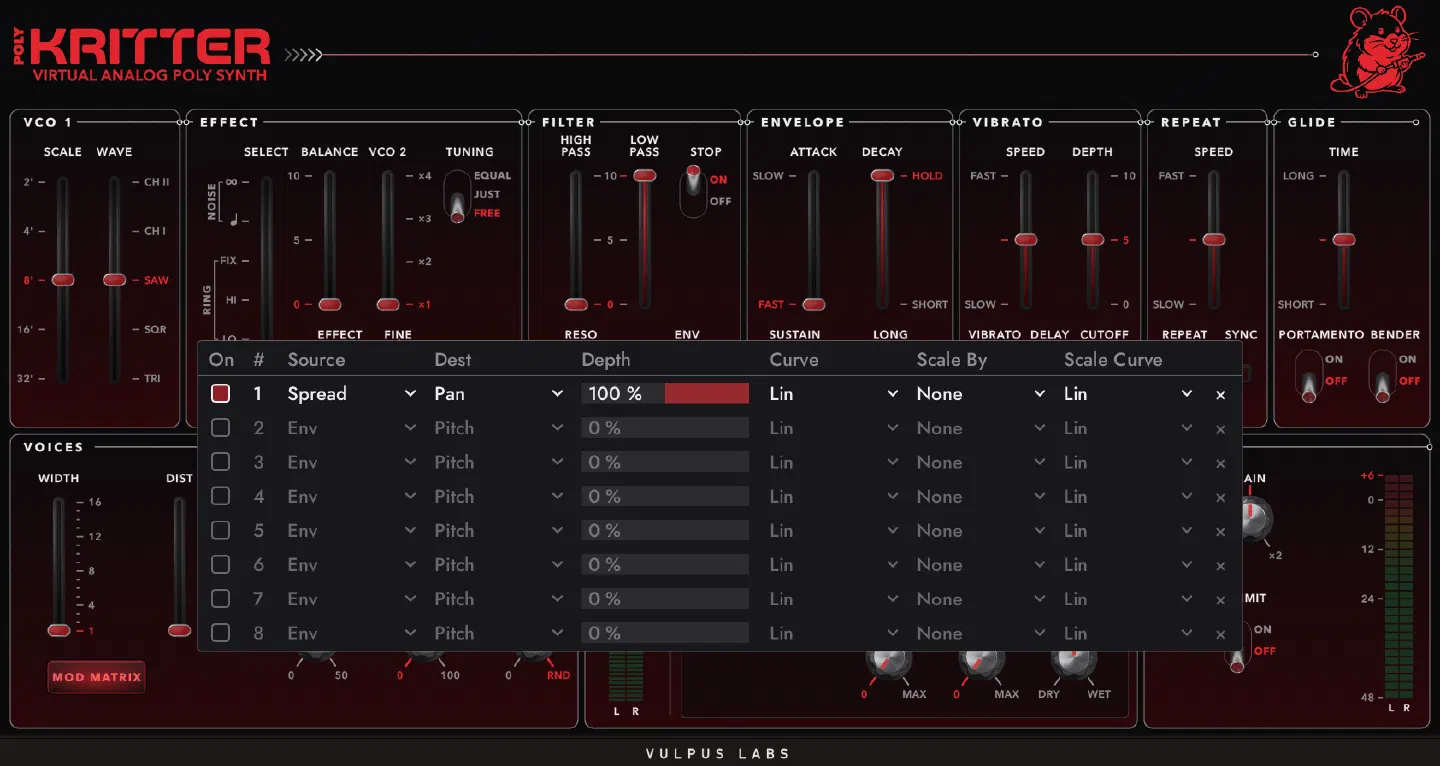The image size is (1440, 766).
Task: Click the X at the end of row 4
Action: (1220, 497)
